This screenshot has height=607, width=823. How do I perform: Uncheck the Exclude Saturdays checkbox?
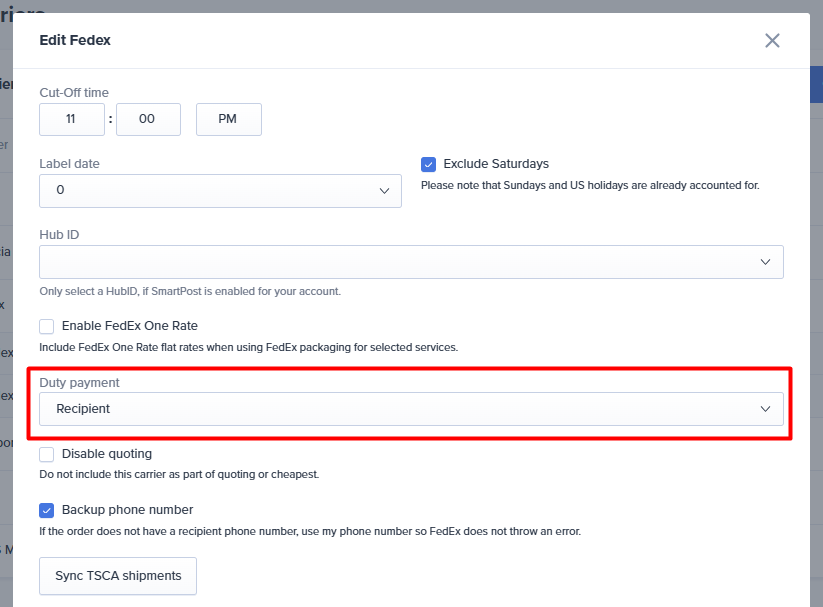click(x=428, y=164)
